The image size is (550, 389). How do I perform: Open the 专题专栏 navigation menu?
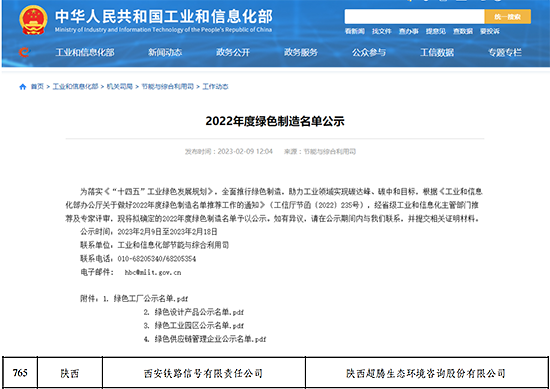pos(505,53)
